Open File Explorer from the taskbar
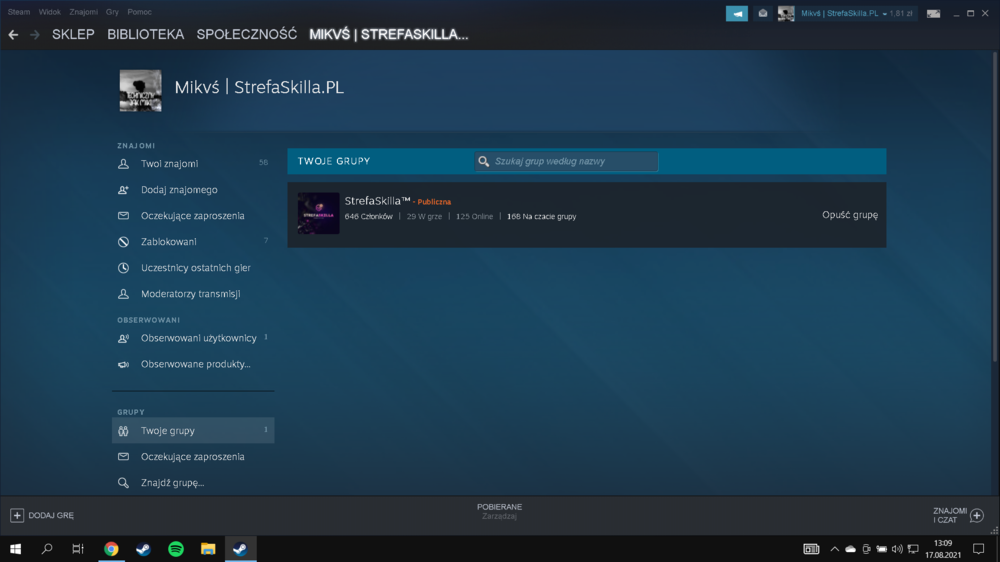This screenshot has height=562, width=1000. click(208, 549)
